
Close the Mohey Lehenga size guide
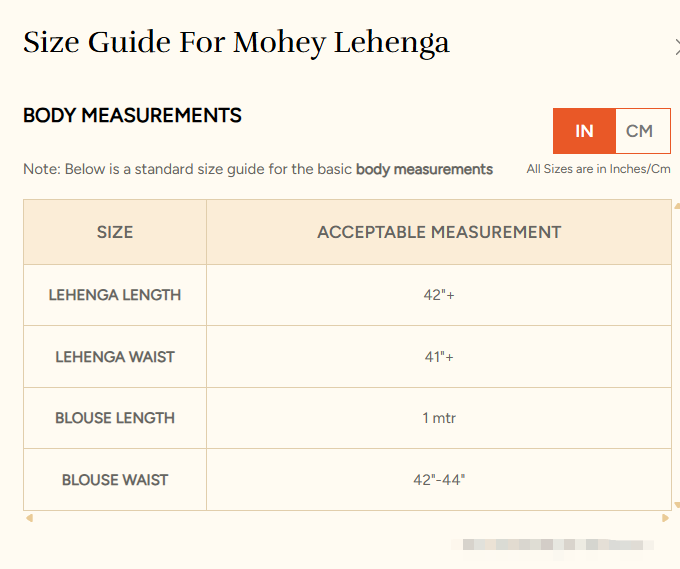(677, 44)
